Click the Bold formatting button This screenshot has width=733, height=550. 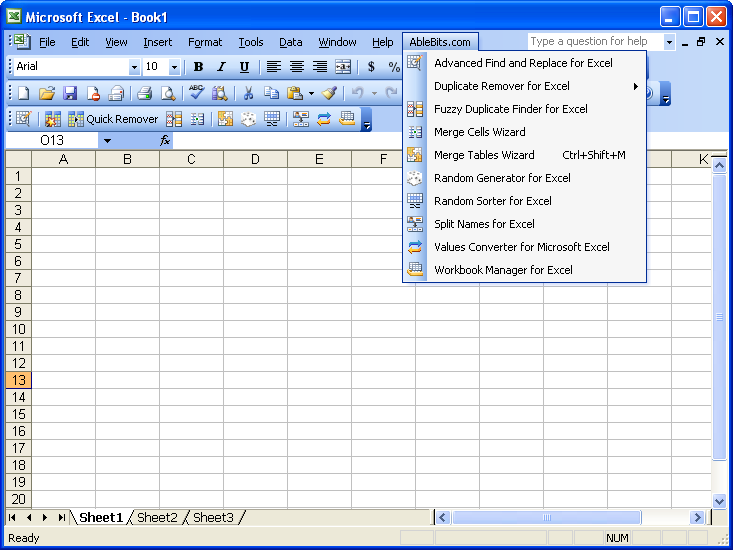point(198,67)
